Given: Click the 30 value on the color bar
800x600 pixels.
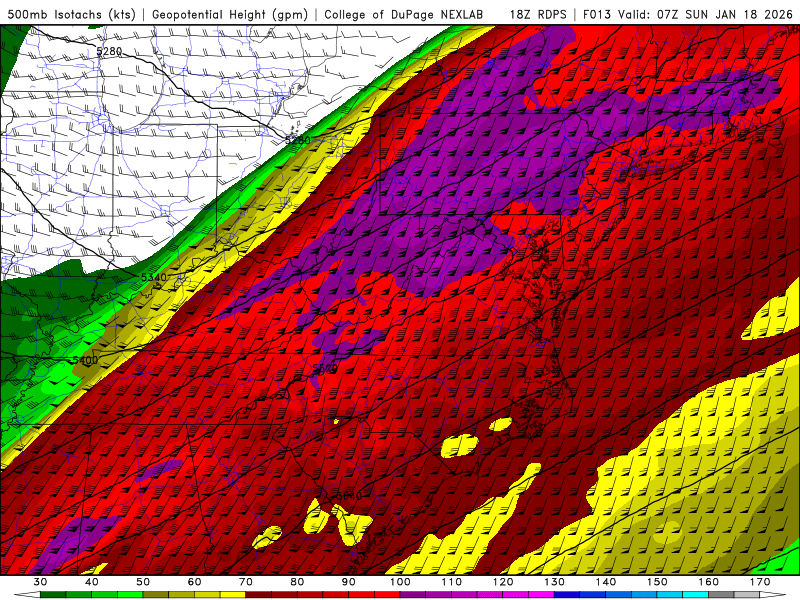Looking at the screenshot, I should pos(40,582).
